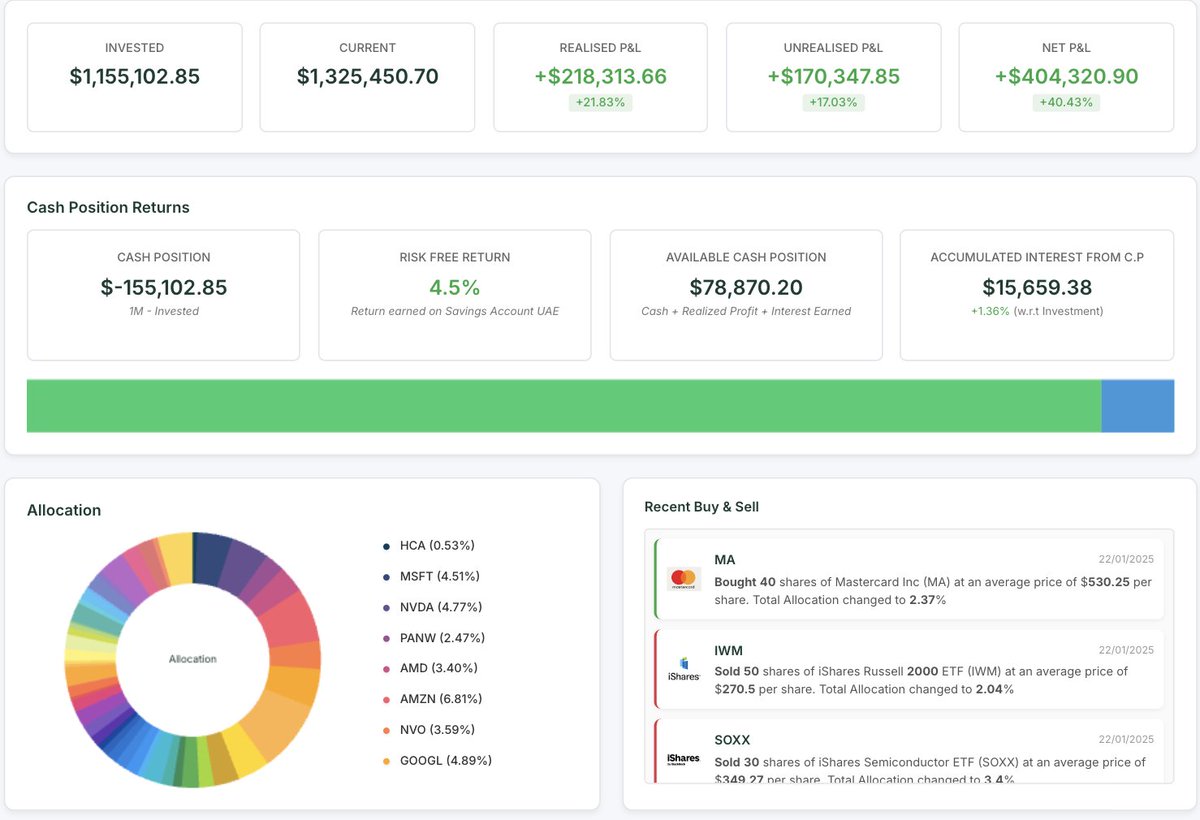Click the Net P&L +$404,320.90 value
Screen dimensions: 1200x820
click(x=1066, y=77)
